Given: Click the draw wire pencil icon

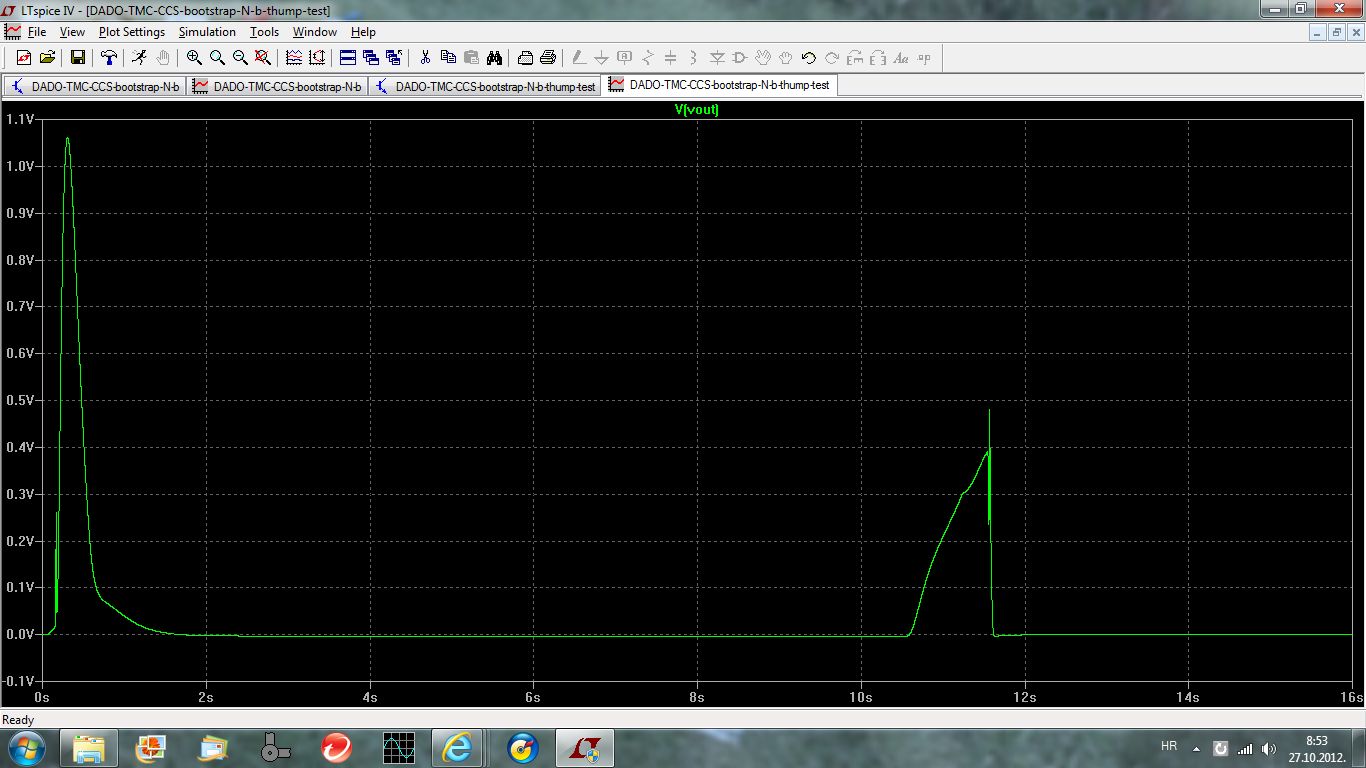Looking at the screenshot, I should (x=579, y=58).
